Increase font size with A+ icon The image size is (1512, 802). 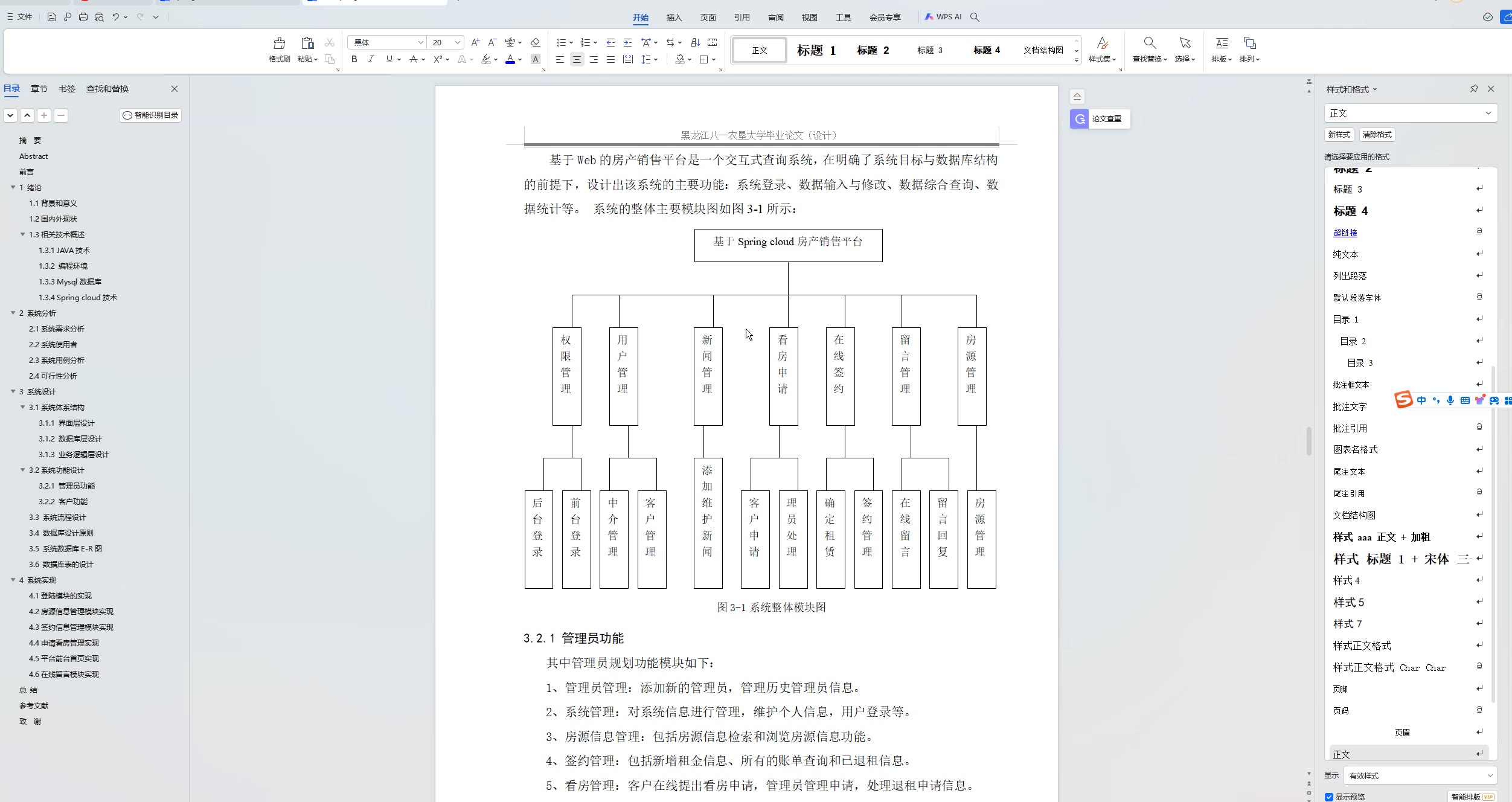[475, 42]
